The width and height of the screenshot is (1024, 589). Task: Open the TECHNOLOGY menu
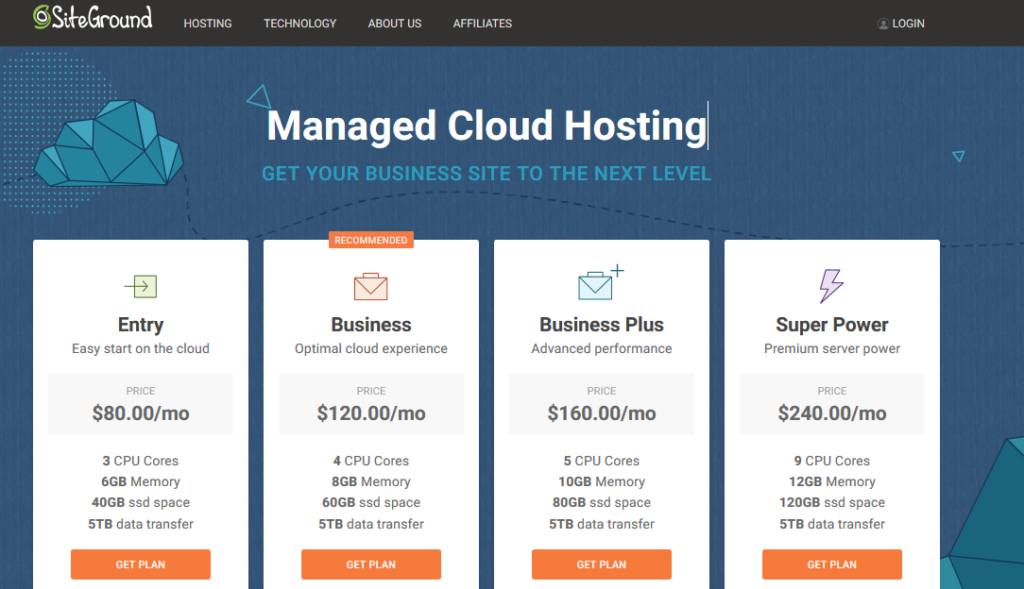(300, 24)
